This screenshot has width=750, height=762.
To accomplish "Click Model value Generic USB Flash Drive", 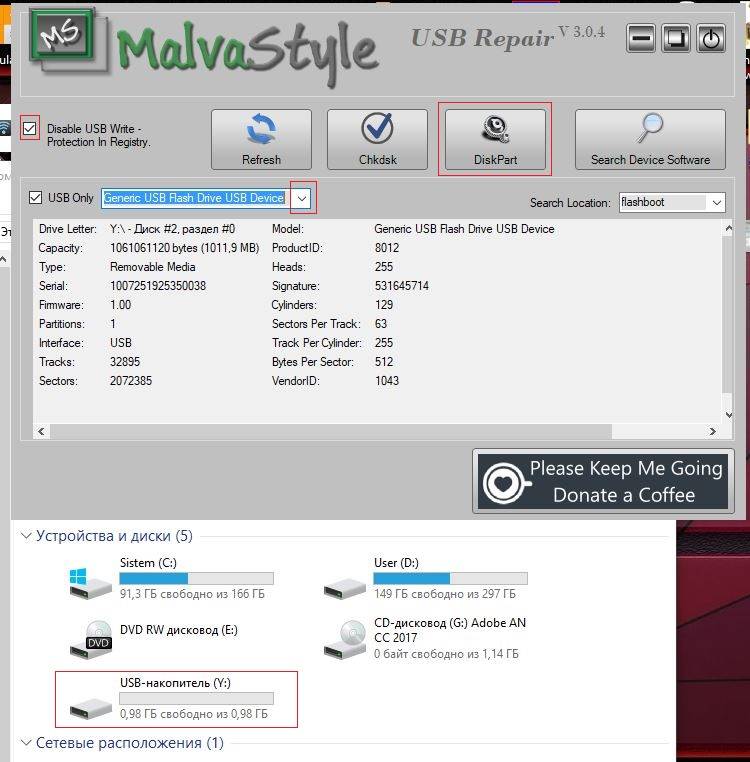I will [x=464, y=229].
